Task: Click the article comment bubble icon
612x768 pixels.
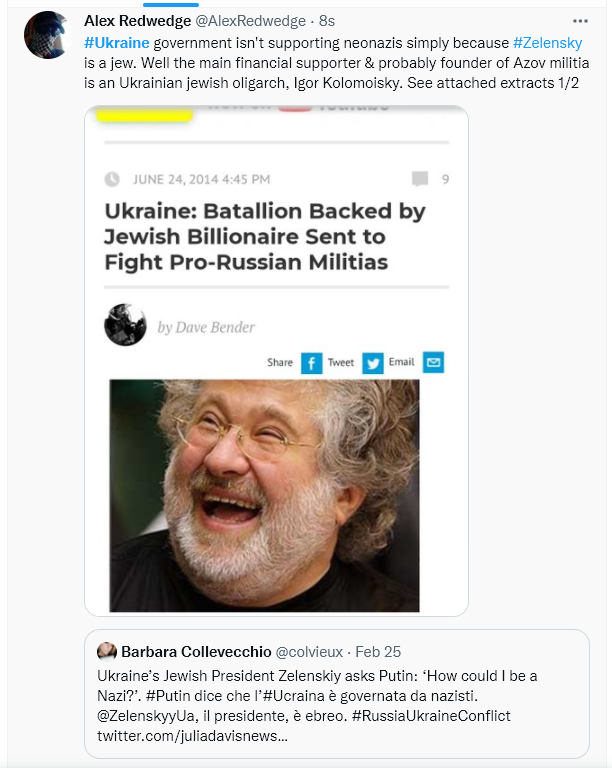Action: [420, 179]
